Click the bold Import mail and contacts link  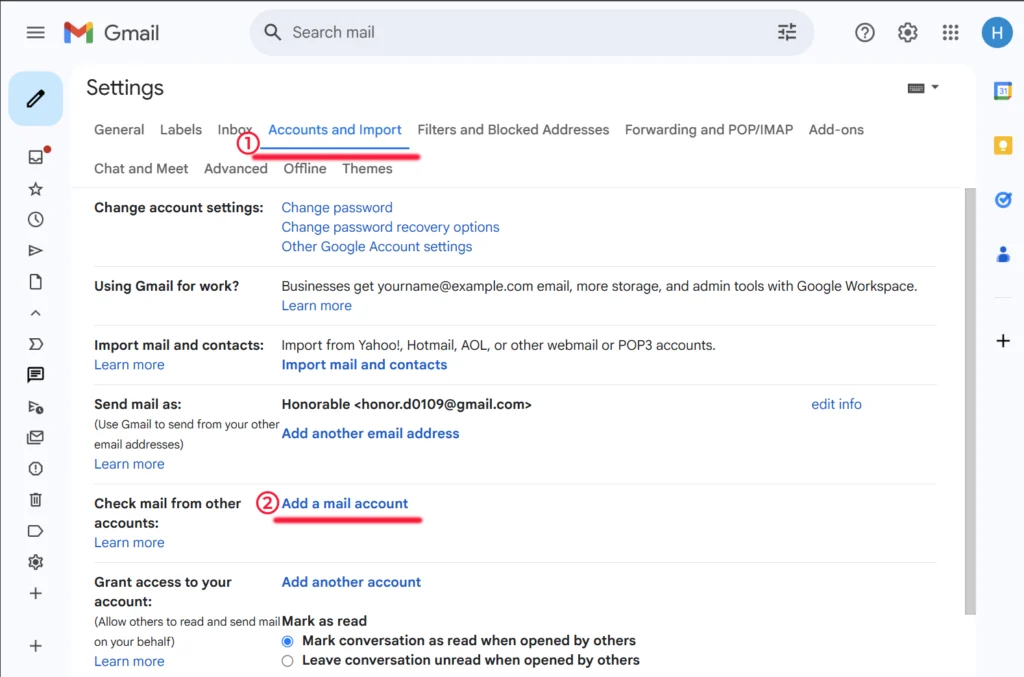(364, 365)
